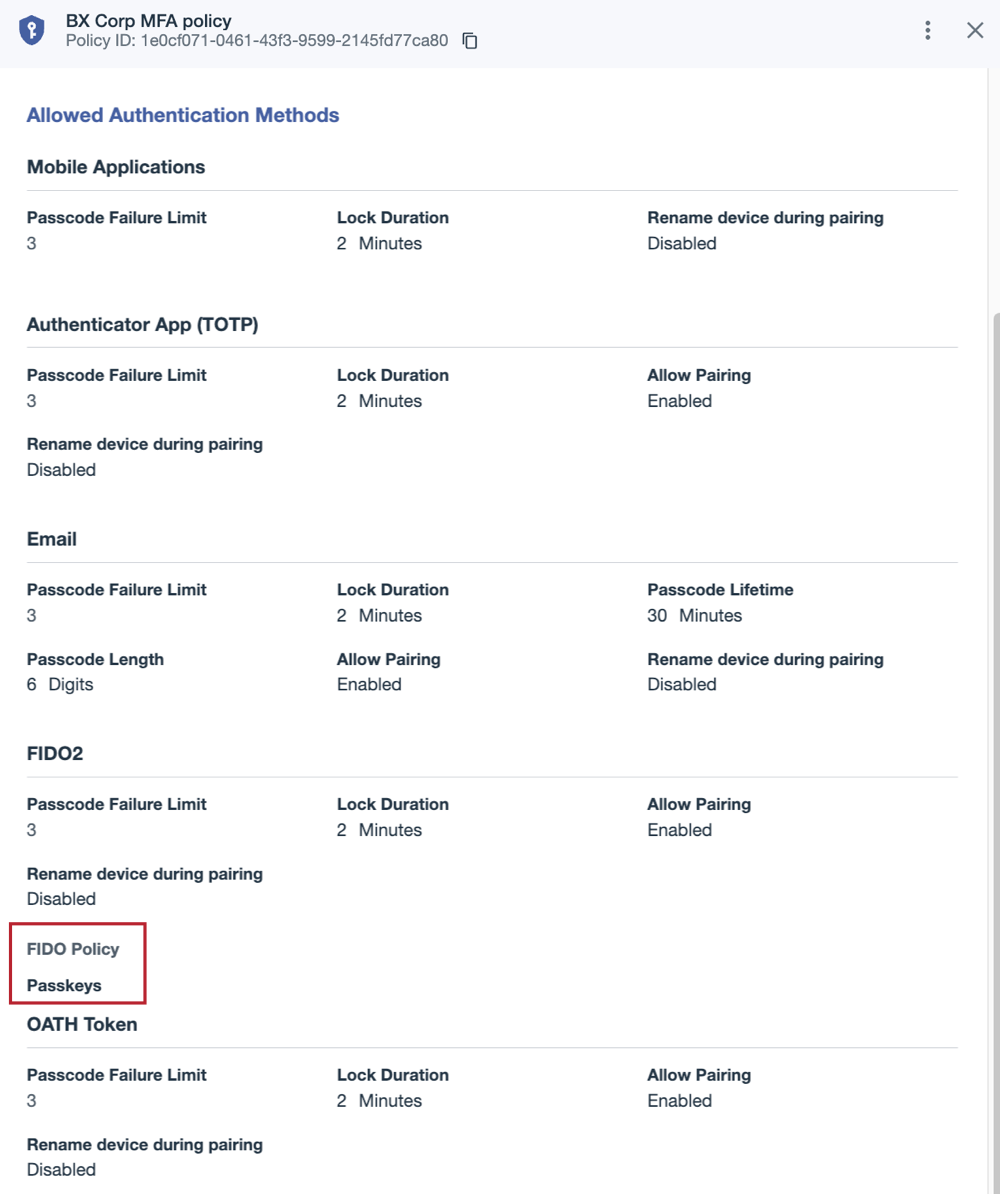Screen dimensions: 1000x1194
Task: Click the FIDO2 section heading
Action: [x=55, y=753]
